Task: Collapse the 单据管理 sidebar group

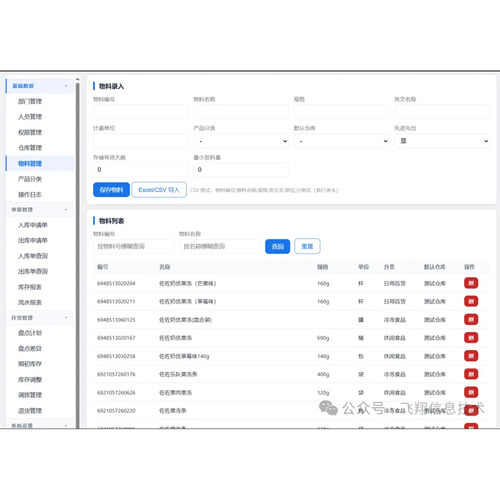Action: pyautogui.click(x=40, y=210)
